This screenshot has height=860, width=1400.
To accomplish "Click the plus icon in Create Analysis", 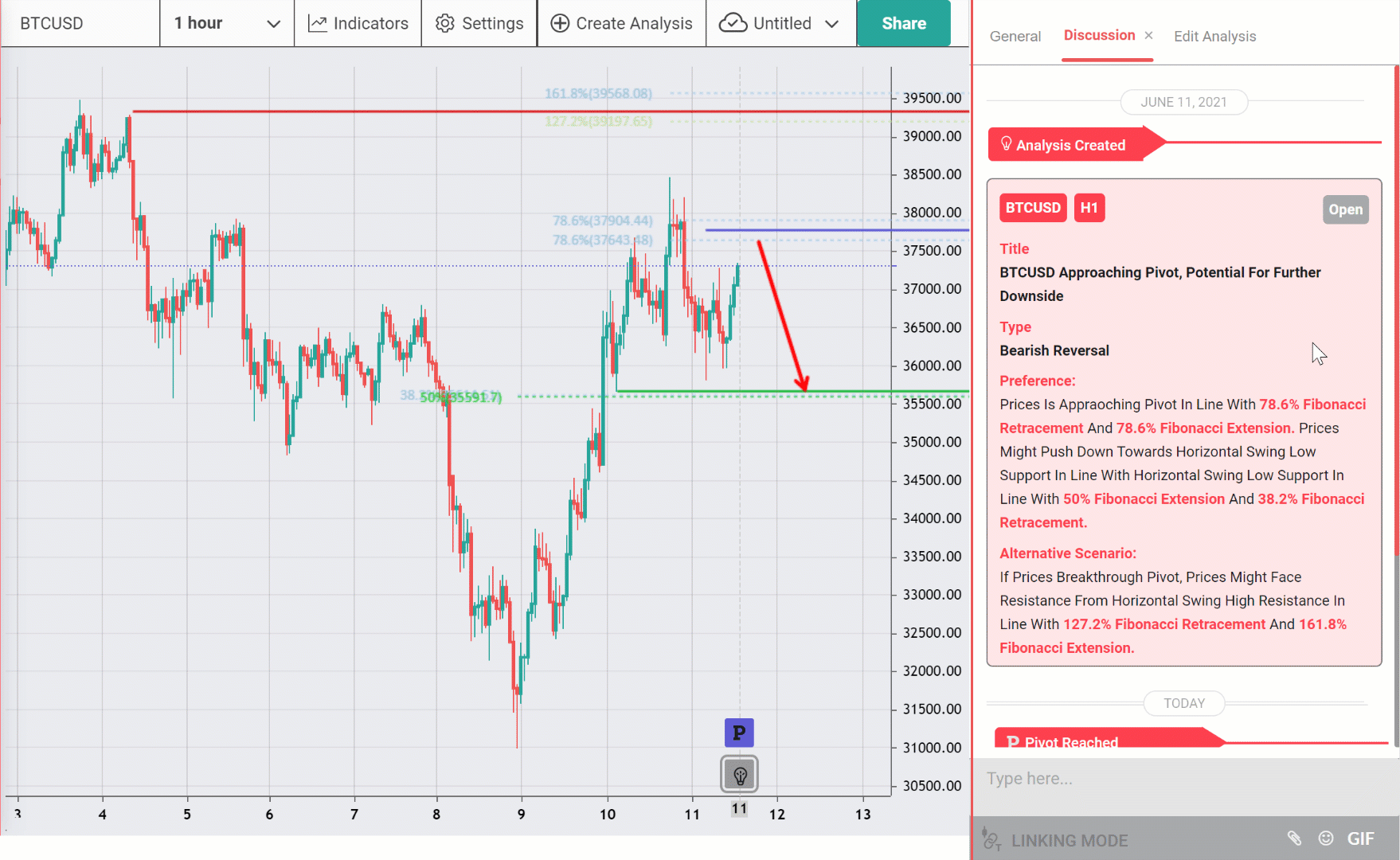I will click(560, 23).
